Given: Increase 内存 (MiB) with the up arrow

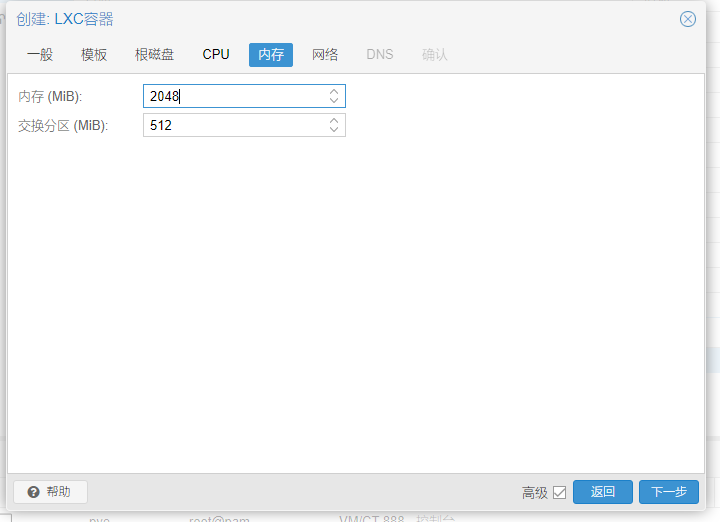Looking at the screenshot, I should coord(334,91).
